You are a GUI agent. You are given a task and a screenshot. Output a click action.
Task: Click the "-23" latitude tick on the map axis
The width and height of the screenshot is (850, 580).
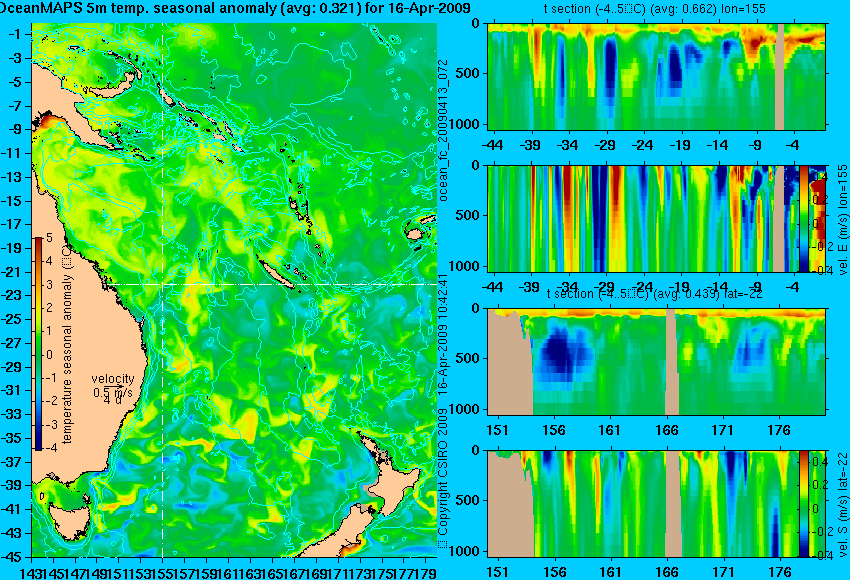(x=11, y=295)
